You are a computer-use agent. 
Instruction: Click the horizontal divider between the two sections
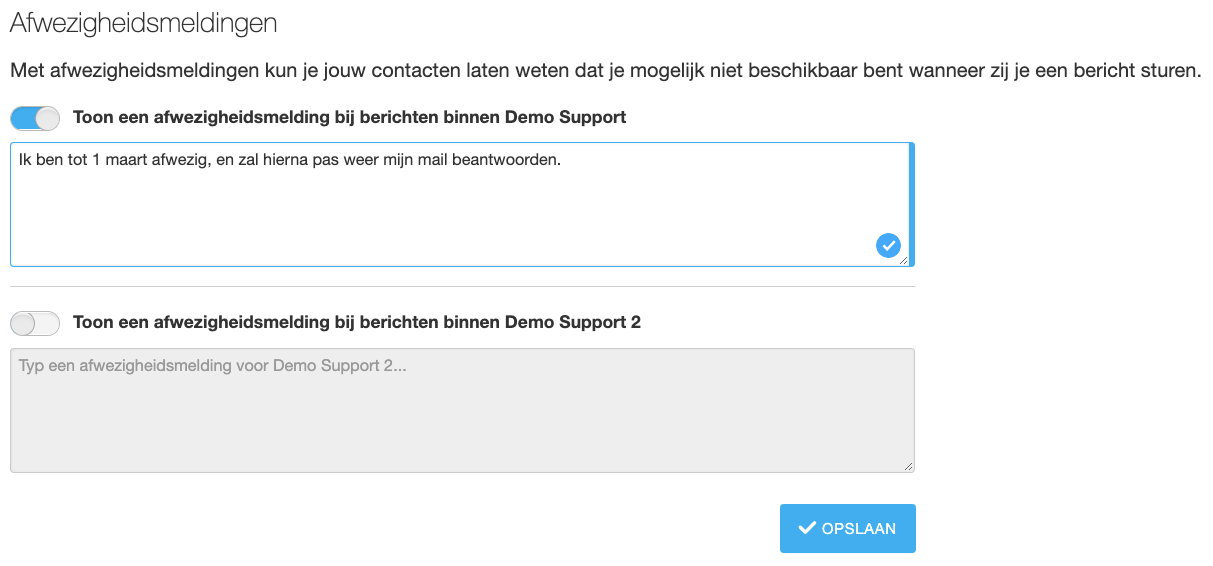(462, 287)
